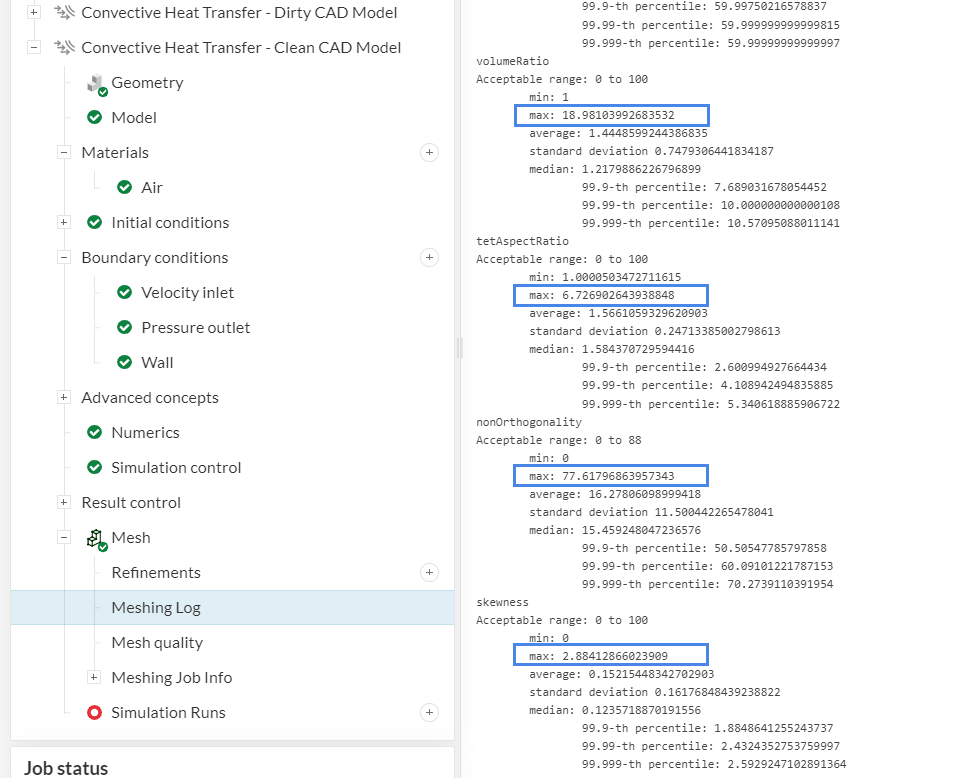Select Advanced concepts item
Image resolution: width=967 pixels, height=778 pixels.
click(150, 398)
